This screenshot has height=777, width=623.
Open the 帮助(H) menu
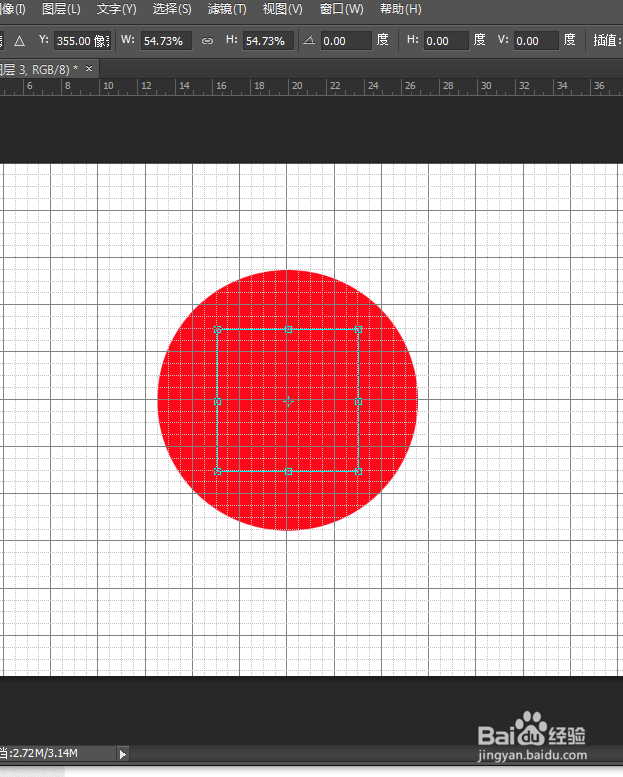click(x=400, y=9)
